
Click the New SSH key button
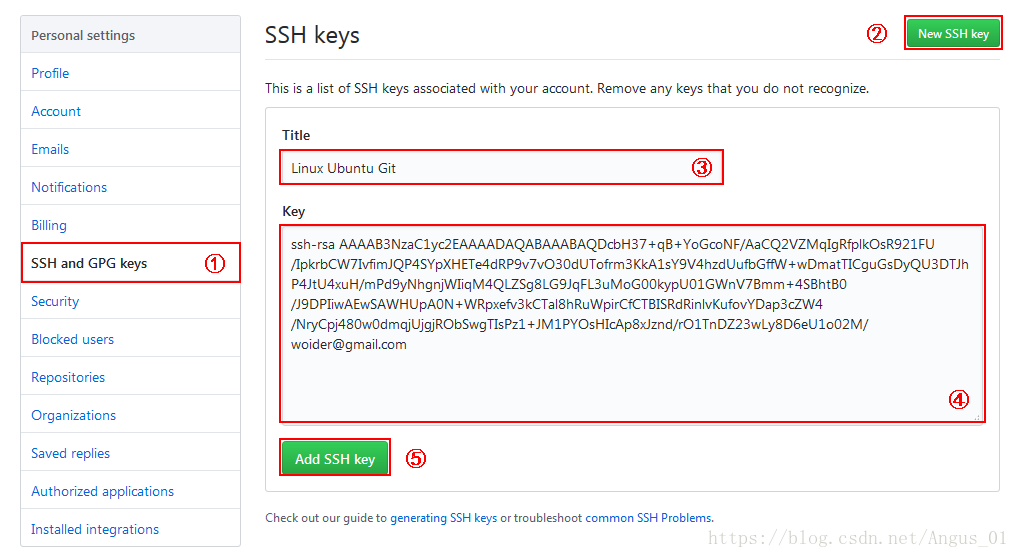pyautogui.click(x=953, y=34)
